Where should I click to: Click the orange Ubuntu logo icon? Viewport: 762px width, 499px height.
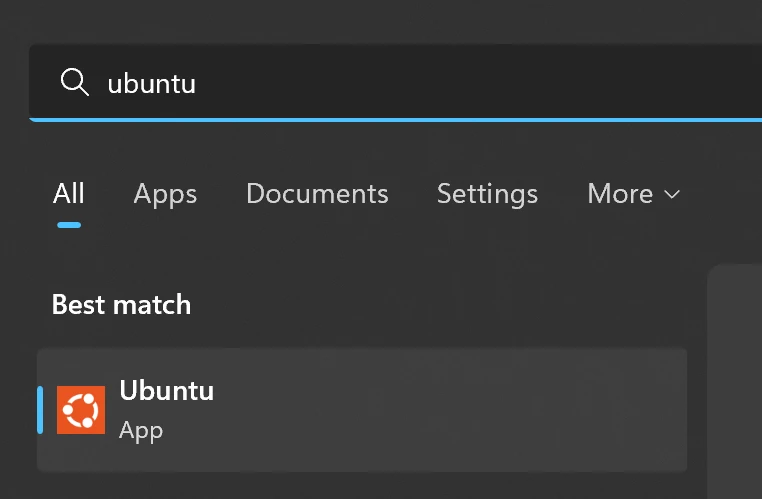81,410
